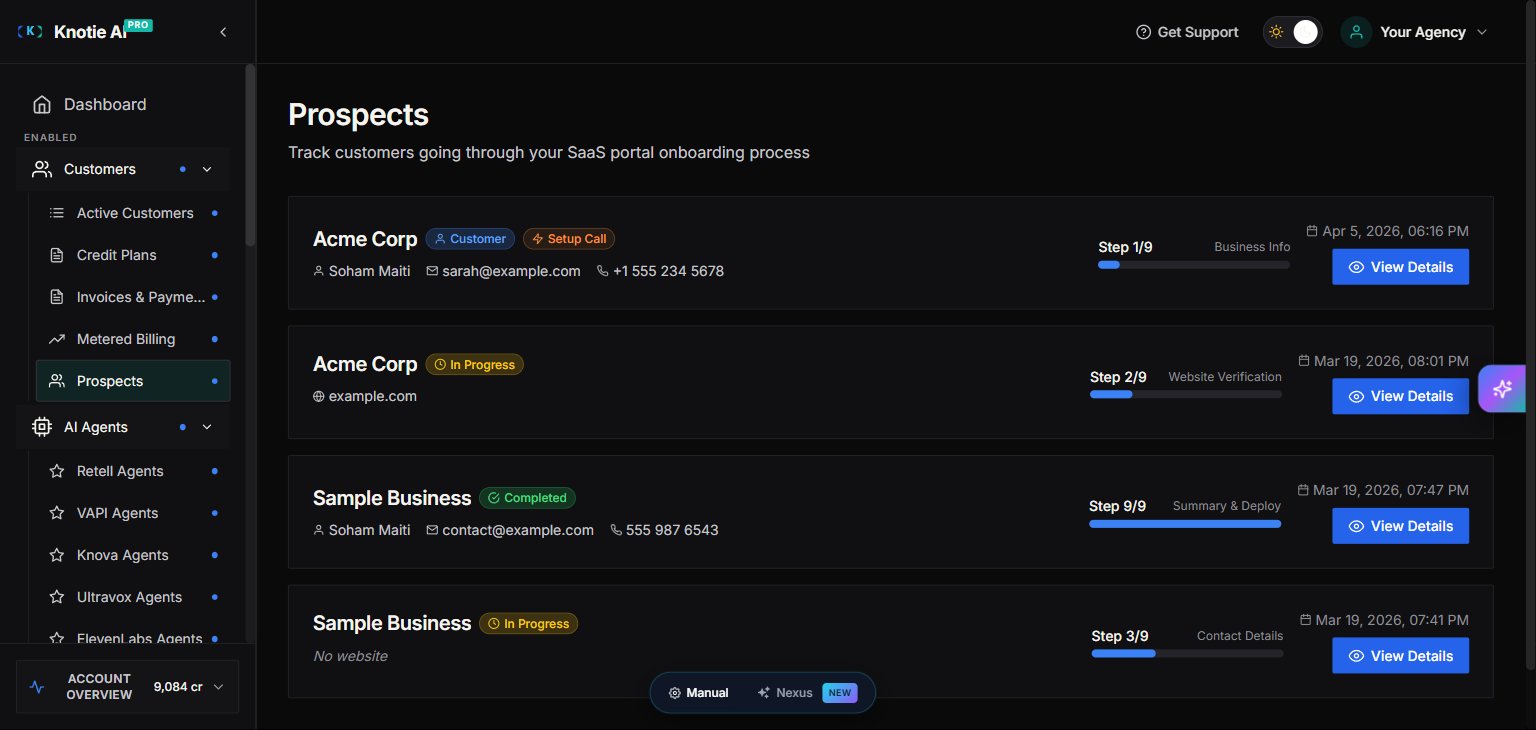View Details for Acme Corp Step 1/9

(x=1400, y=267)
